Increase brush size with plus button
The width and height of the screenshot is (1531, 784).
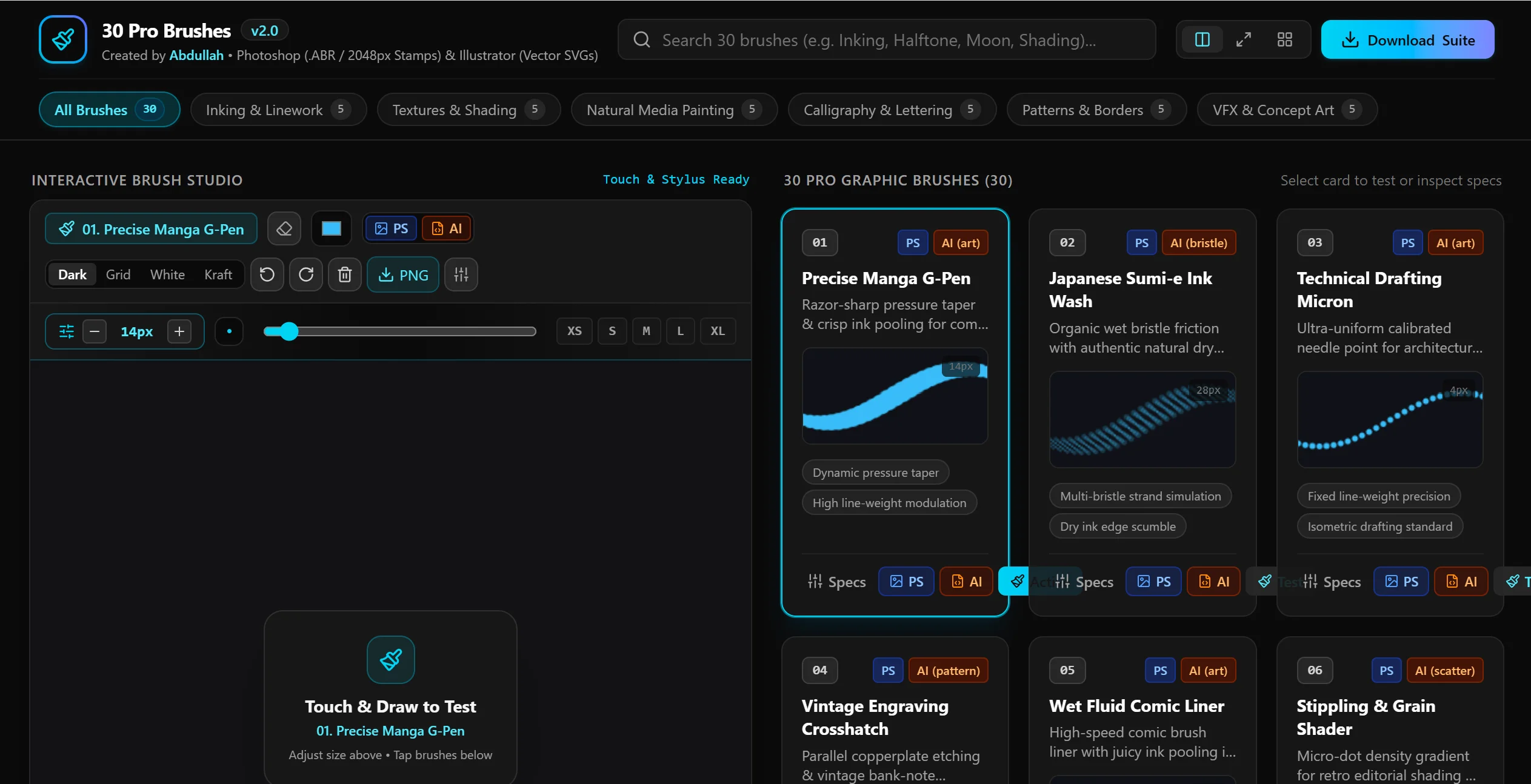[179, 331]
